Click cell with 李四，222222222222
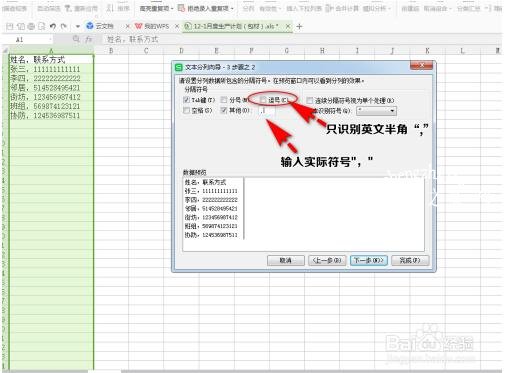This screenshot has height=373, width=505. point(51,78)
